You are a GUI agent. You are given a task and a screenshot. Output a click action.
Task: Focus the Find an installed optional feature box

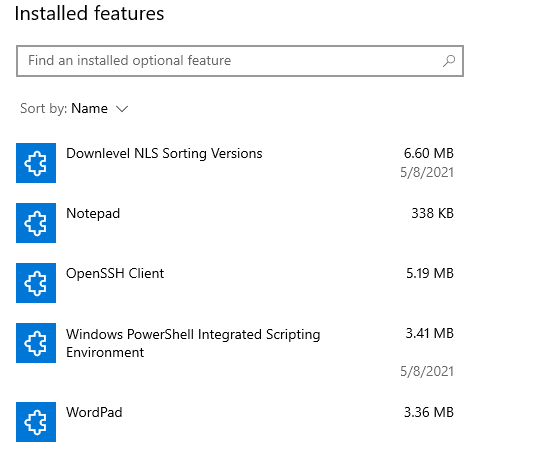pos(240,61)
